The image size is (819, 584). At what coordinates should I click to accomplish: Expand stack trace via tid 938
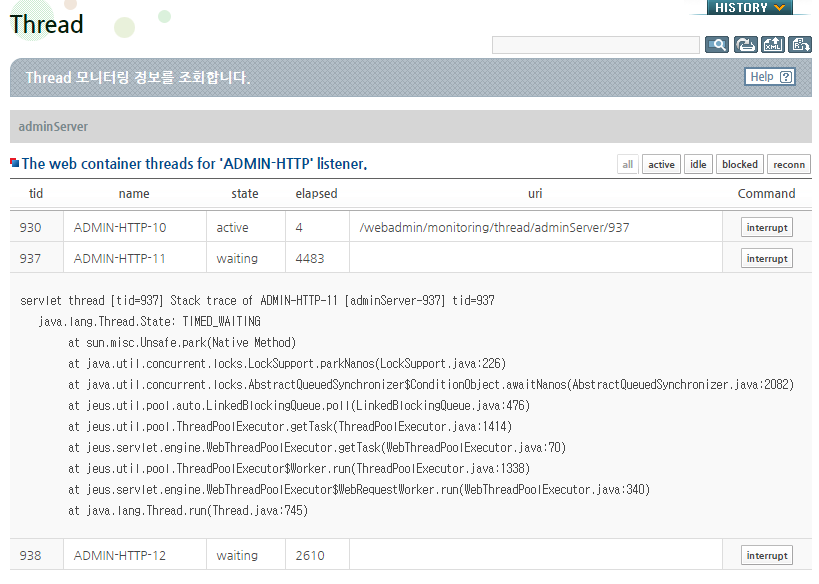pos(30,556)
